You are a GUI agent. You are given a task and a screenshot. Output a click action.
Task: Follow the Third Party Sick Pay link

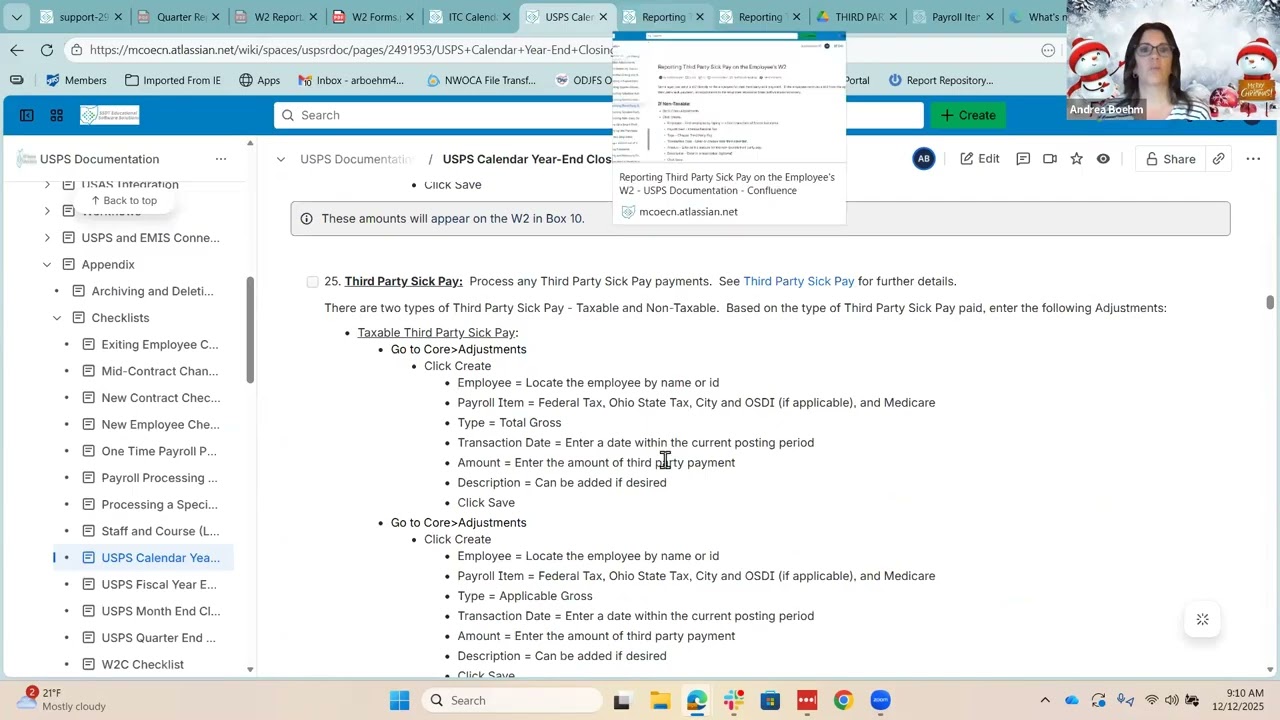coord(798,282)
